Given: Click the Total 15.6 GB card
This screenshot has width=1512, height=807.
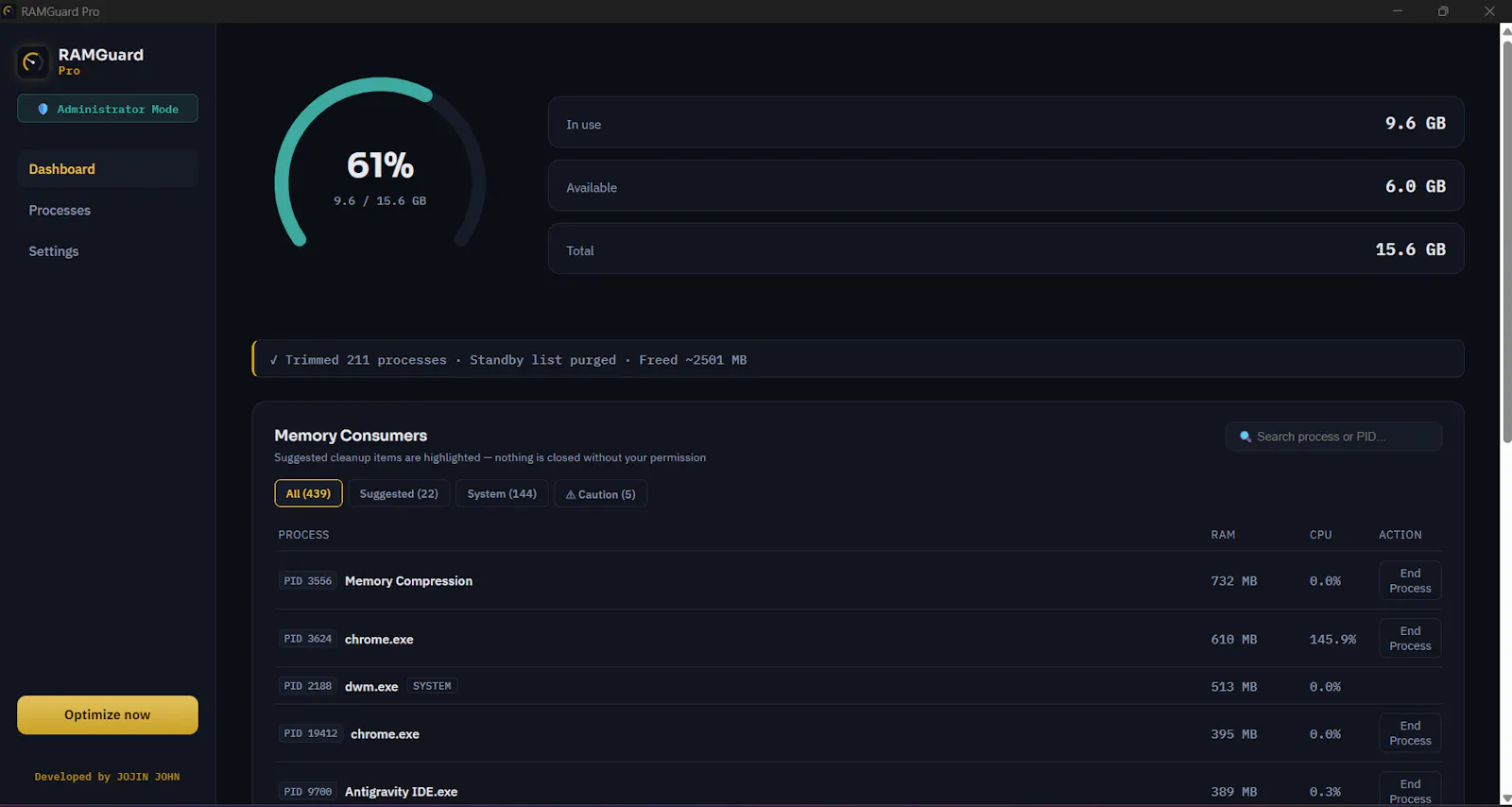Looking at the screenshot, I should 1005,249.
